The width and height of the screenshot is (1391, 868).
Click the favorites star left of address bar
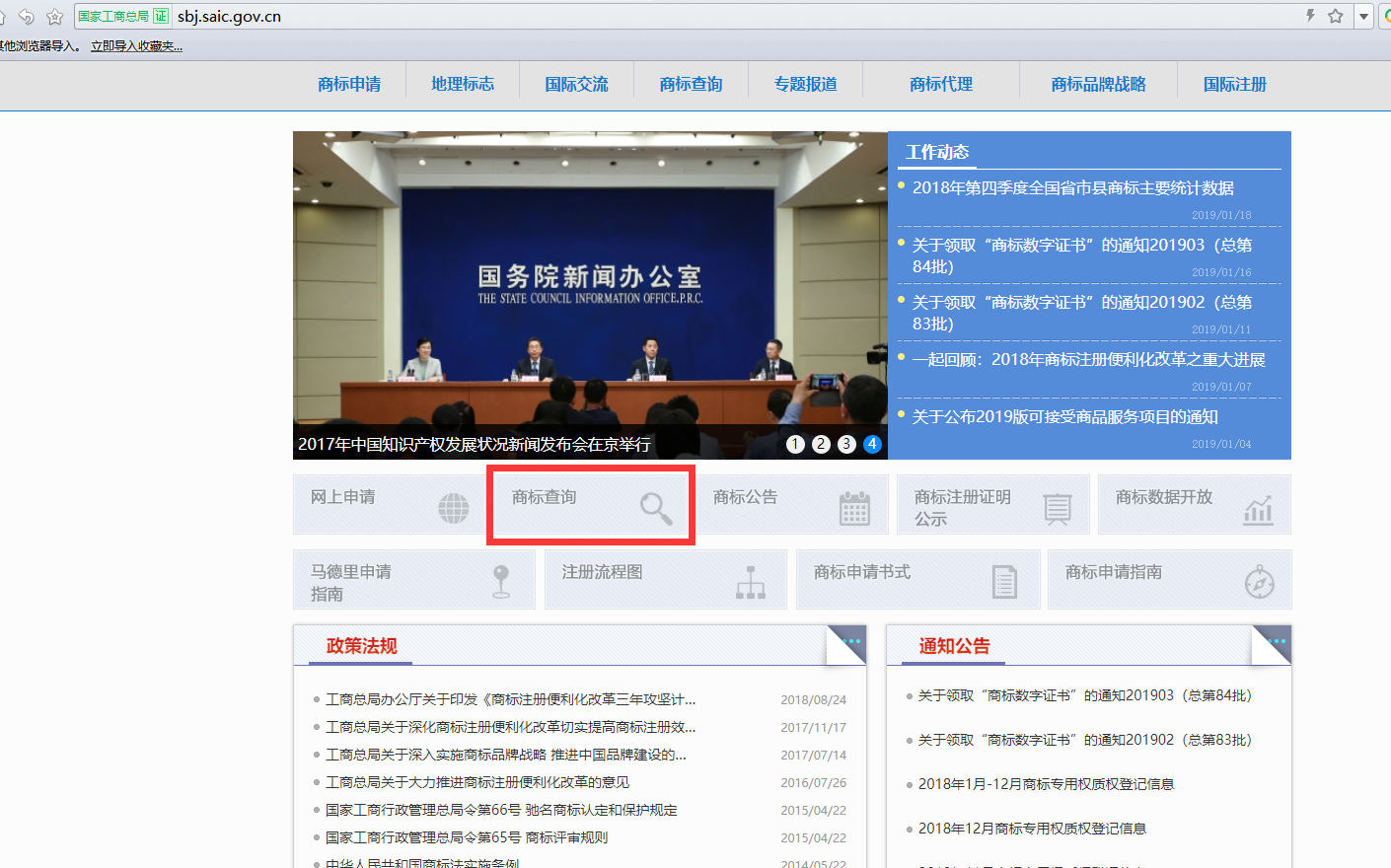55,16
